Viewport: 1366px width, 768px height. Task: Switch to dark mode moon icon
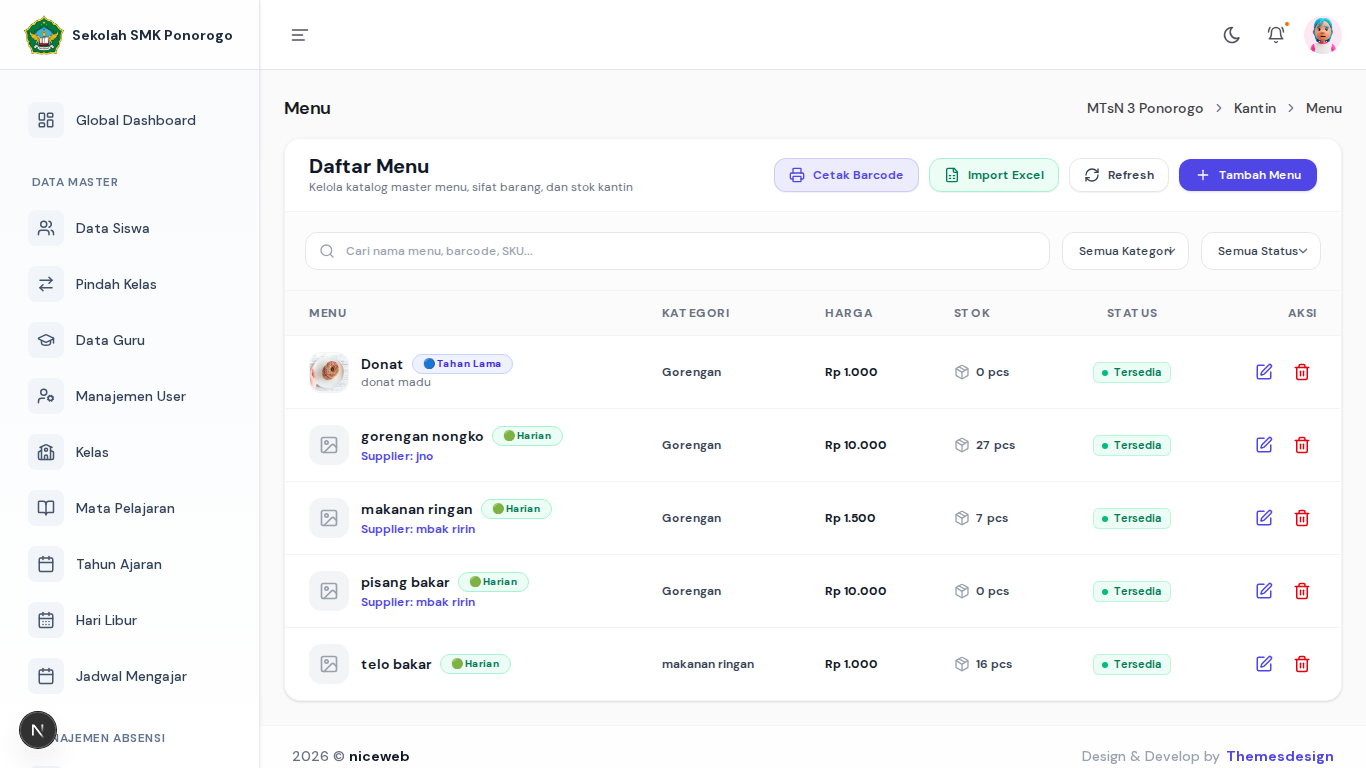[x=1232, y=35]
